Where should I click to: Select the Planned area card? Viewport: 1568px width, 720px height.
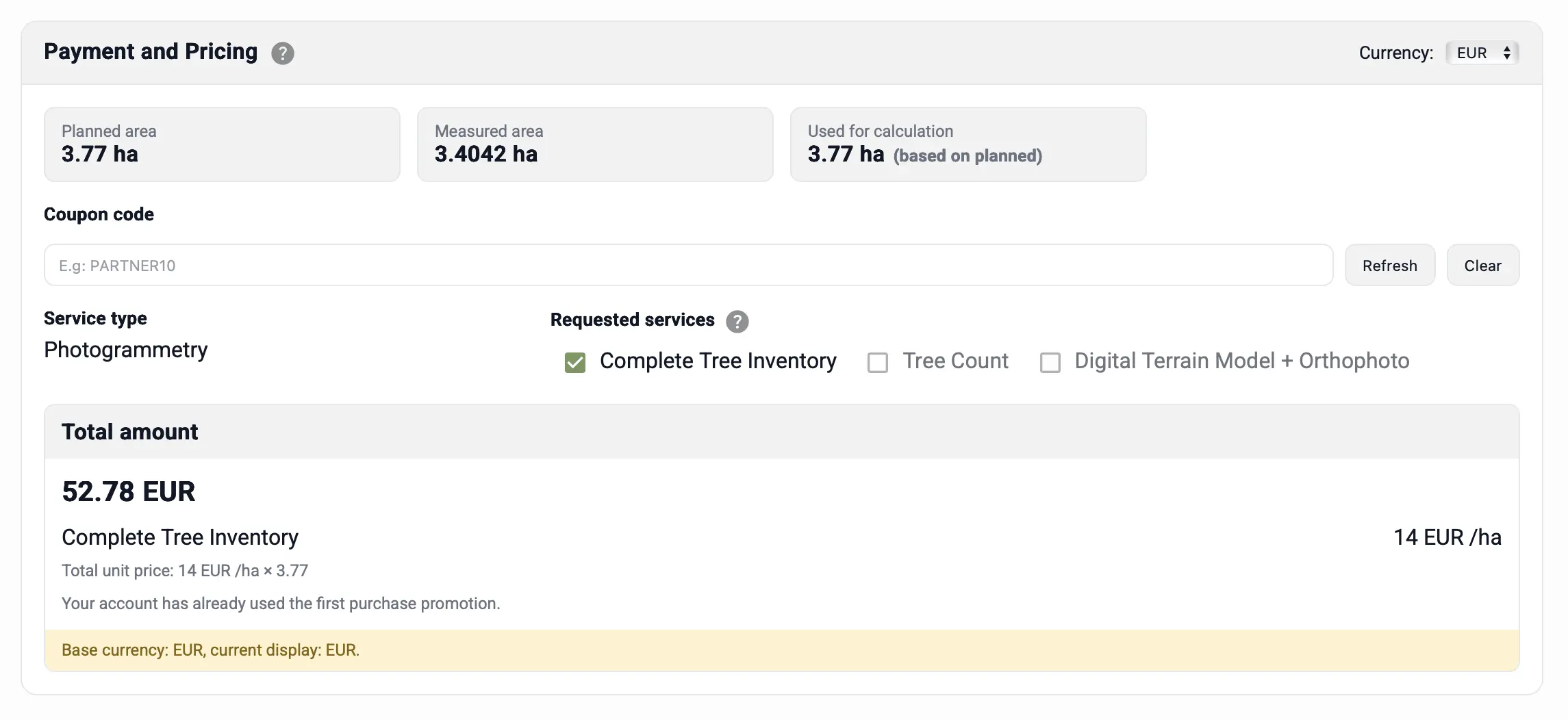click(x=222, y=144)
